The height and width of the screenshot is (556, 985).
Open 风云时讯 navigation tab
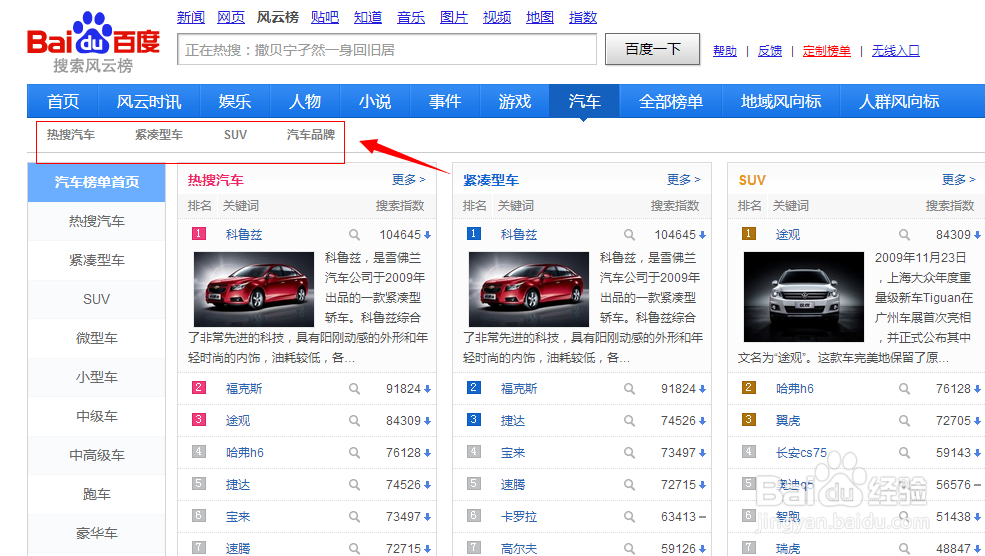149,101
